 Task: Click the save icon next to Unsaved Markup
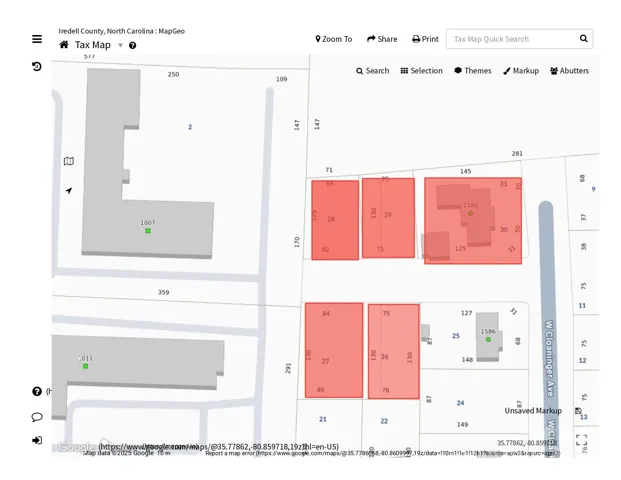click(578, 411)
